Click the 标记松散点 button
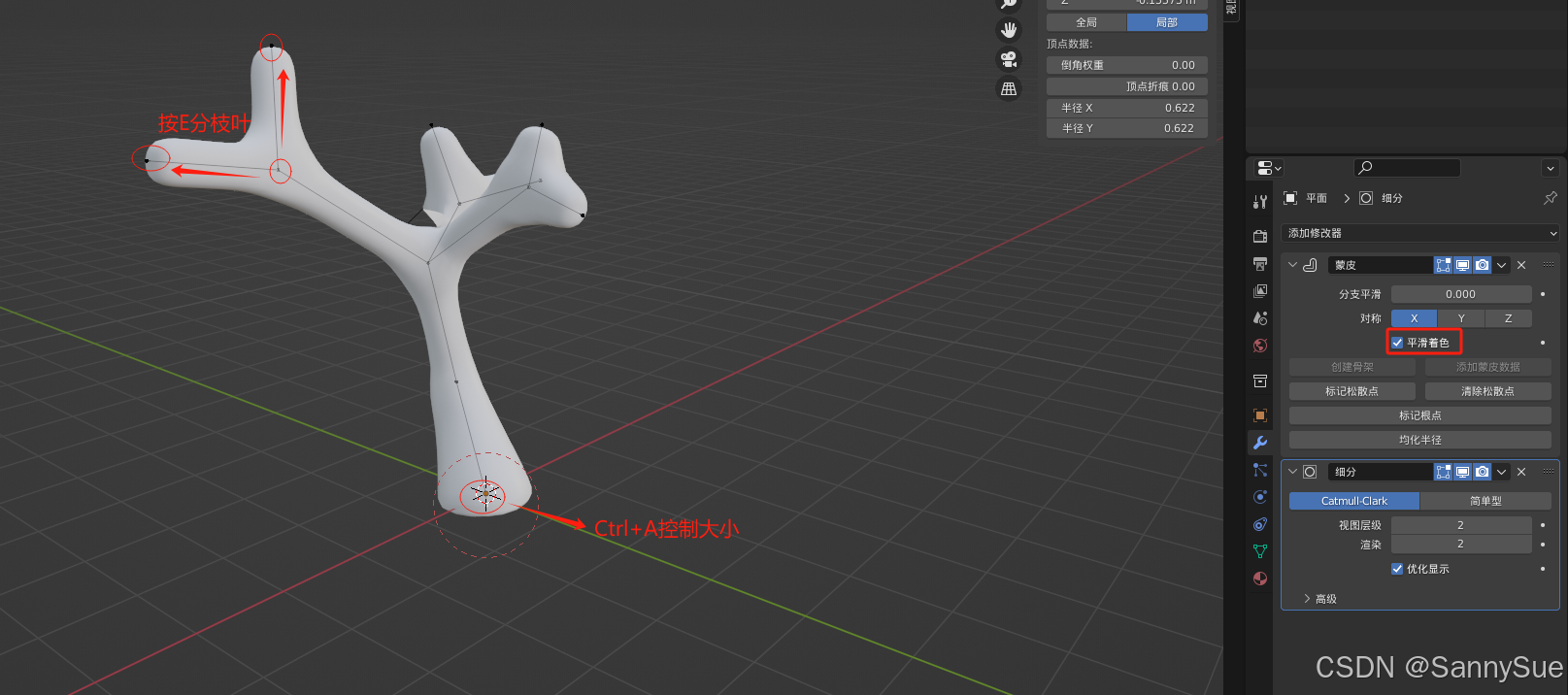1568x695 pixels. pos(1351,391)
